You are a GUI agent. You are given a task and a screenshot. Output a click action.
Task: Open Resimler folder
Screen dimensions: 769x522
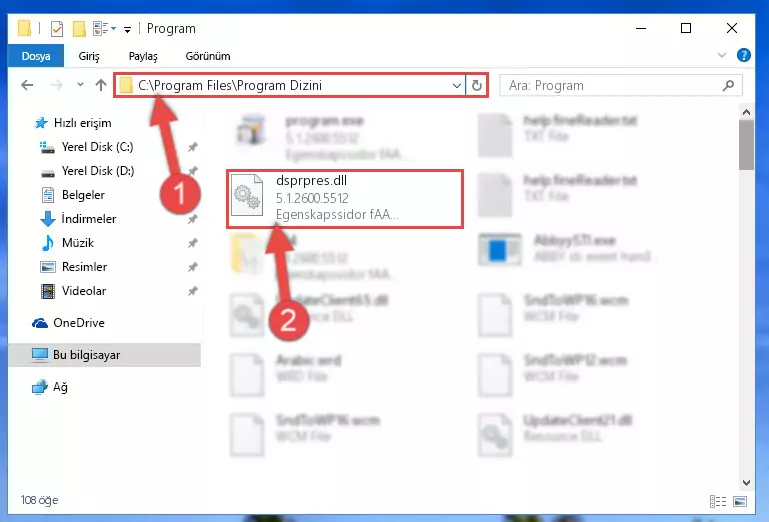73,267
